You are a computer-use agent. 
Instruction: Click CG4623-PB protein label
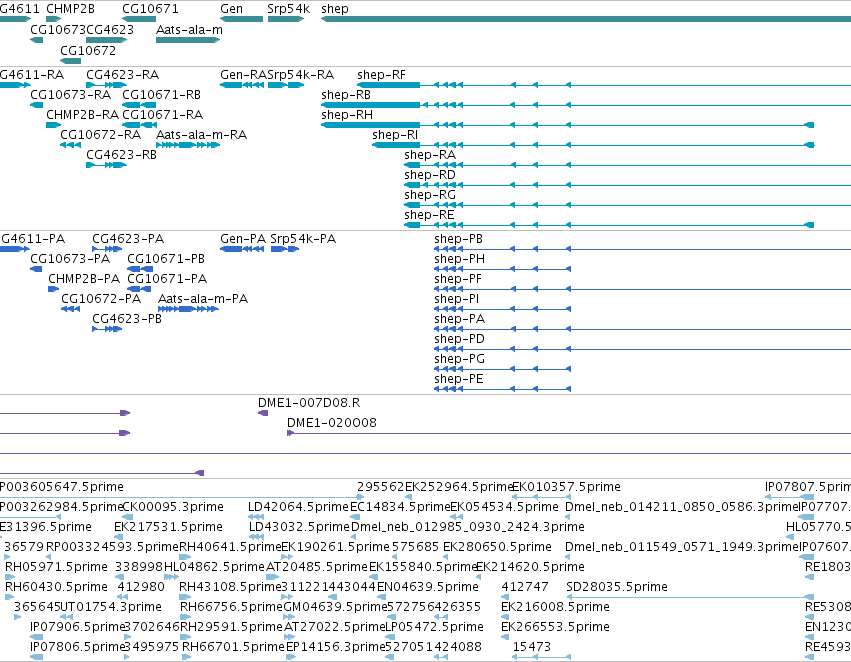point(127,319)
